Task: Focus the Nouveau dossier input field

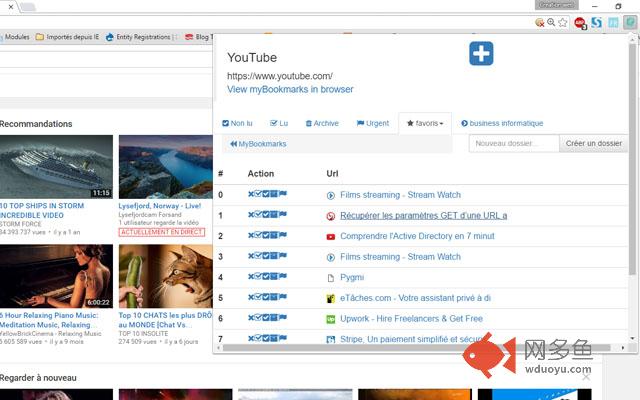Action: (513, 144)
